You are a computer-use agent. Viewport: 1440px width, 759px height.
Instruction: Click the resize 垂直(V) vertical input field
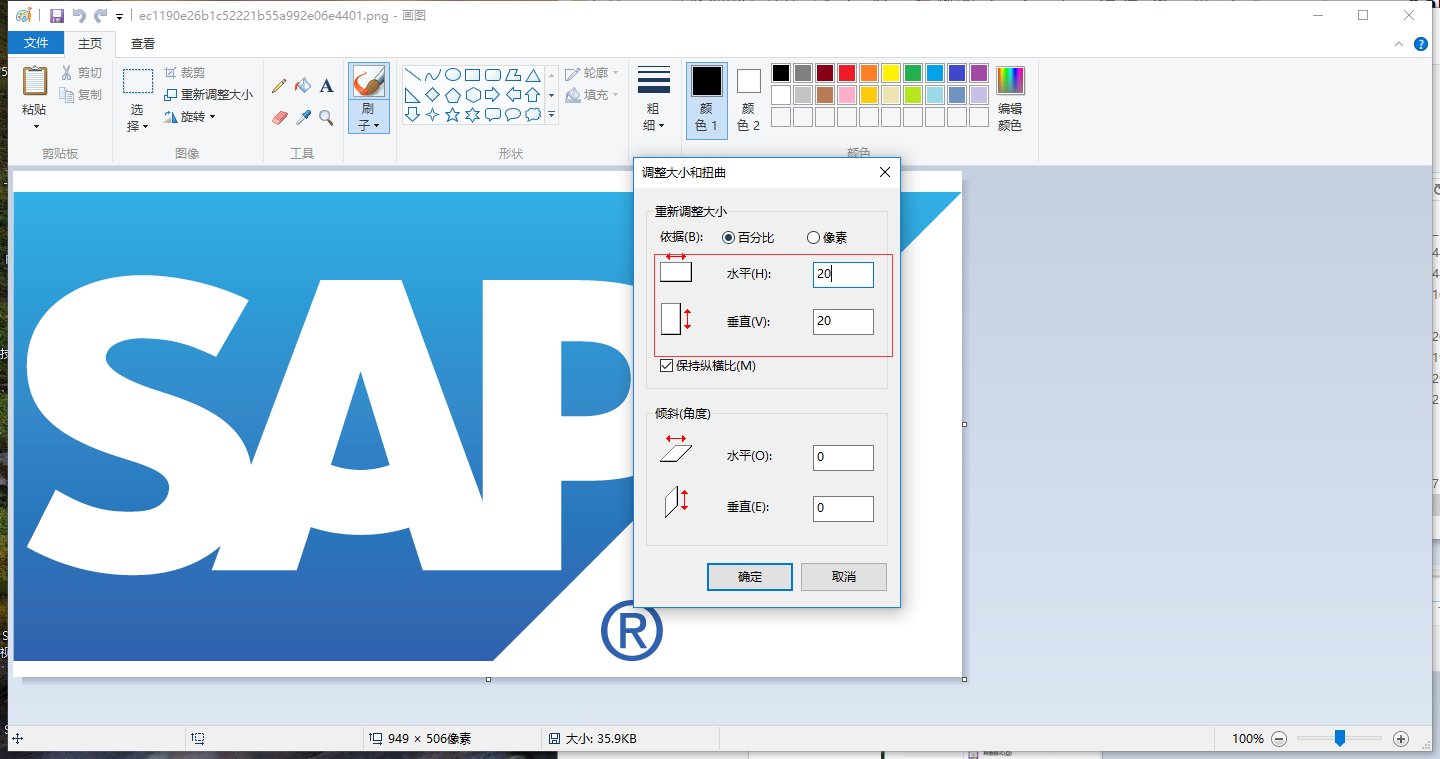point(843,321)
